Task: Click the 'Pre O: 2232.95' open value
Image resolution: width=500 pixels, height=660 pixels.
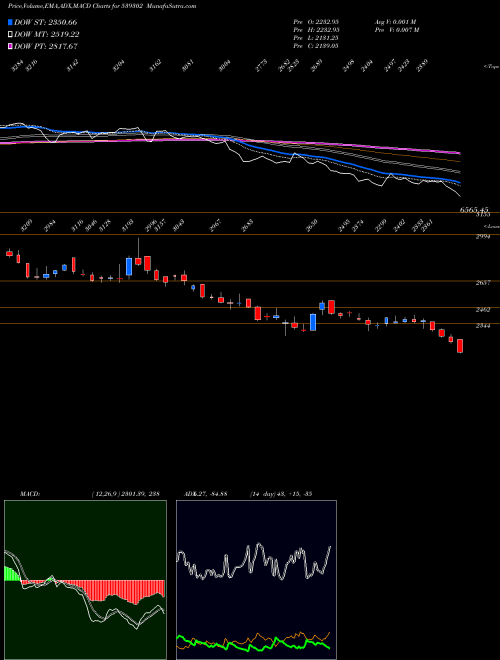Action: click(316, 22)
